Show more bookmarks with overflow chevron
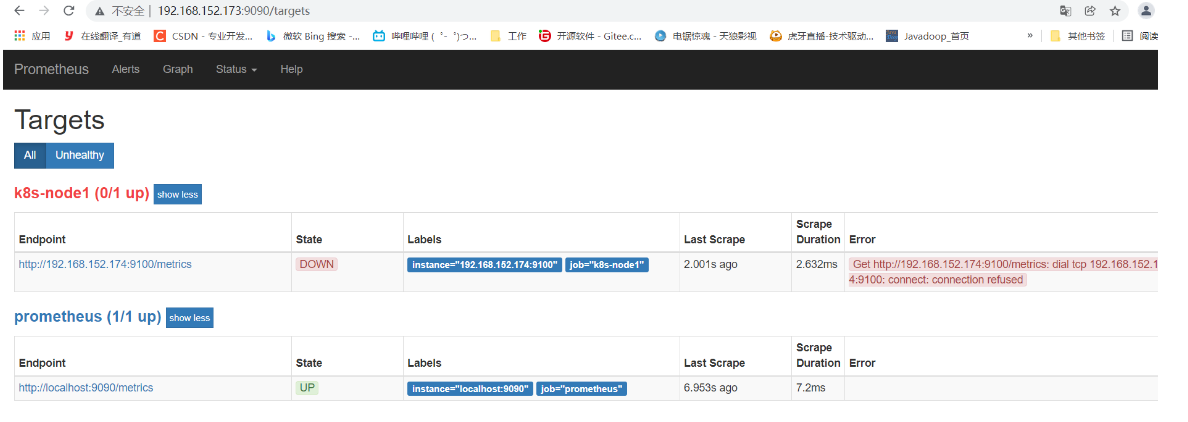Image resolution: width=1188 pixels, height=422 pixels. coord(1030,35)
